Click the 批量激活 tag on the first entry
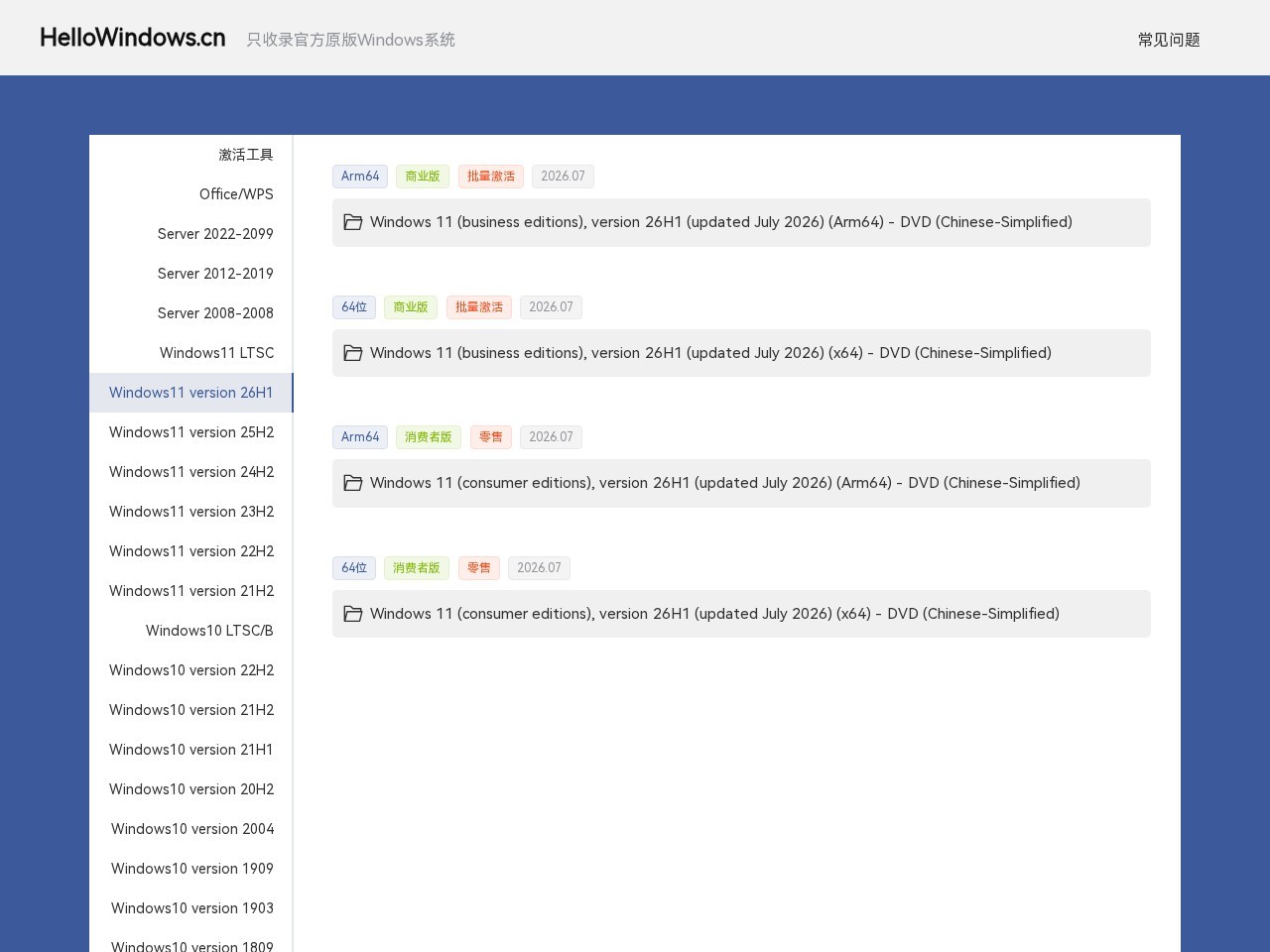Viewport: 1270px width, 952px height. (491, 177)
